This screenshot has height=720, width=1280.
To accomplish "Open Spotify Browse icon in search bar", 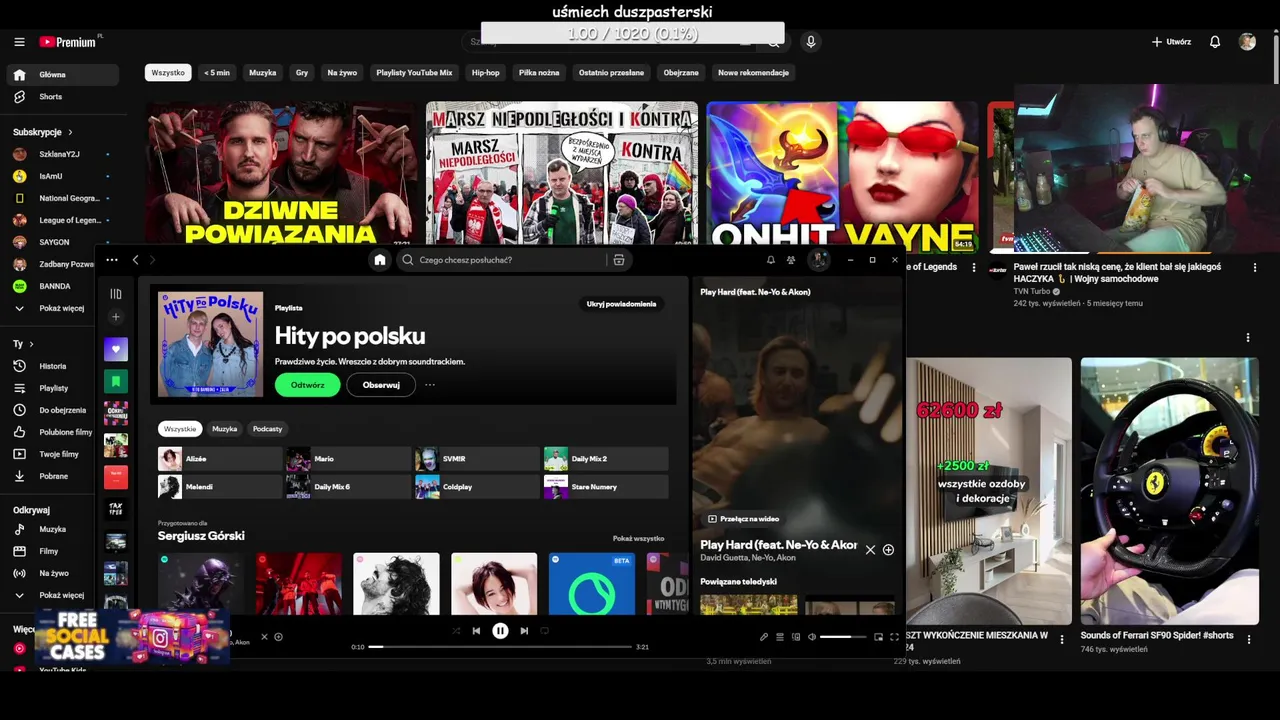I will coord(619,260).
